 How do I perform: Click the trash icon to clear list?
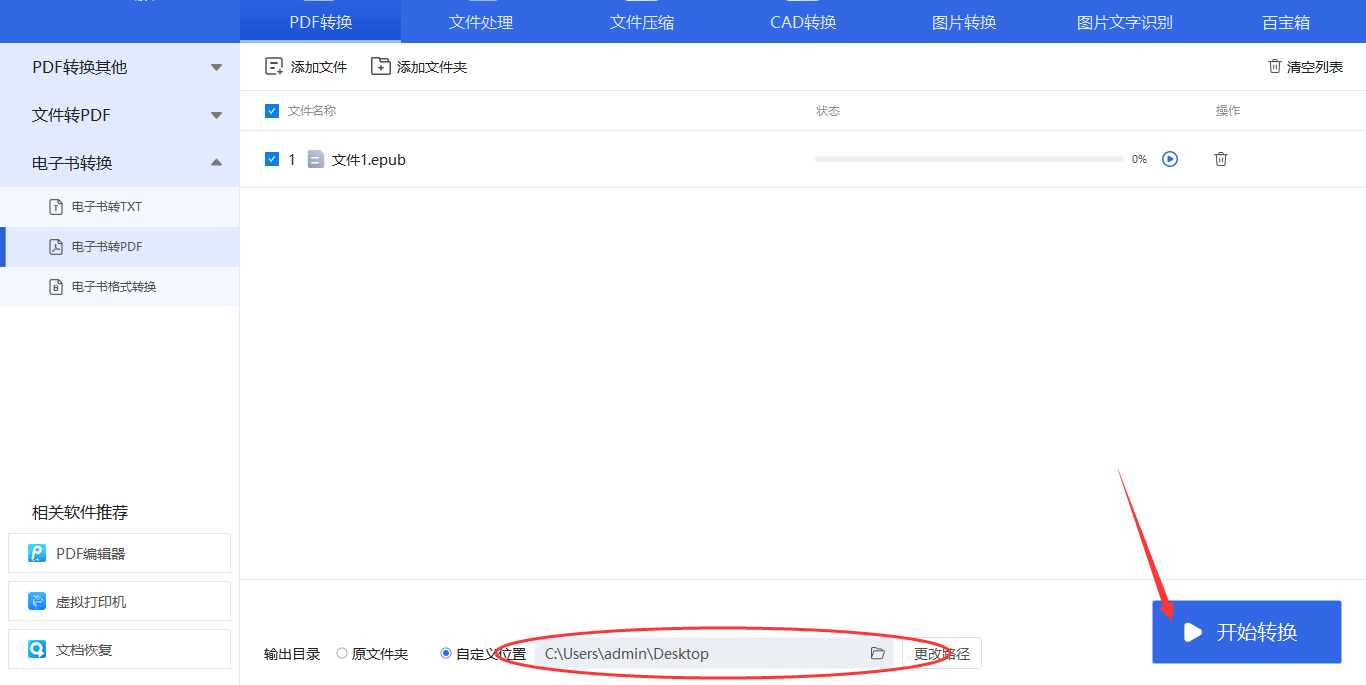click(x=1275, y=67)
